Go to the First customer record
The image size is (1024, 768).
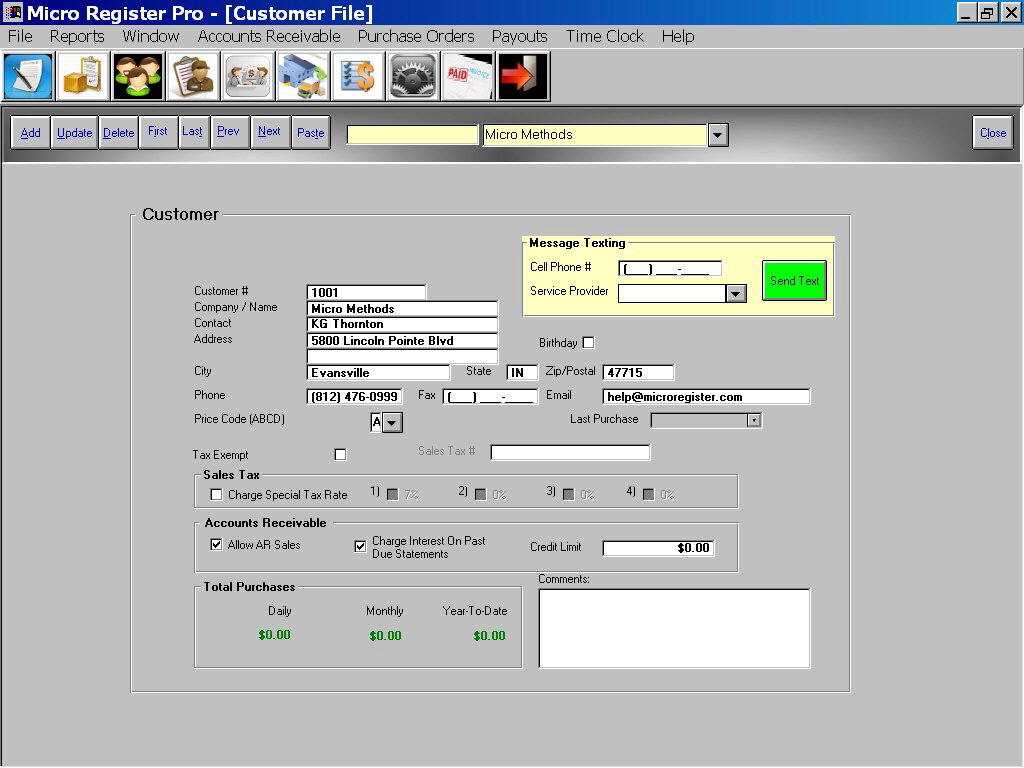coord(158,133)
